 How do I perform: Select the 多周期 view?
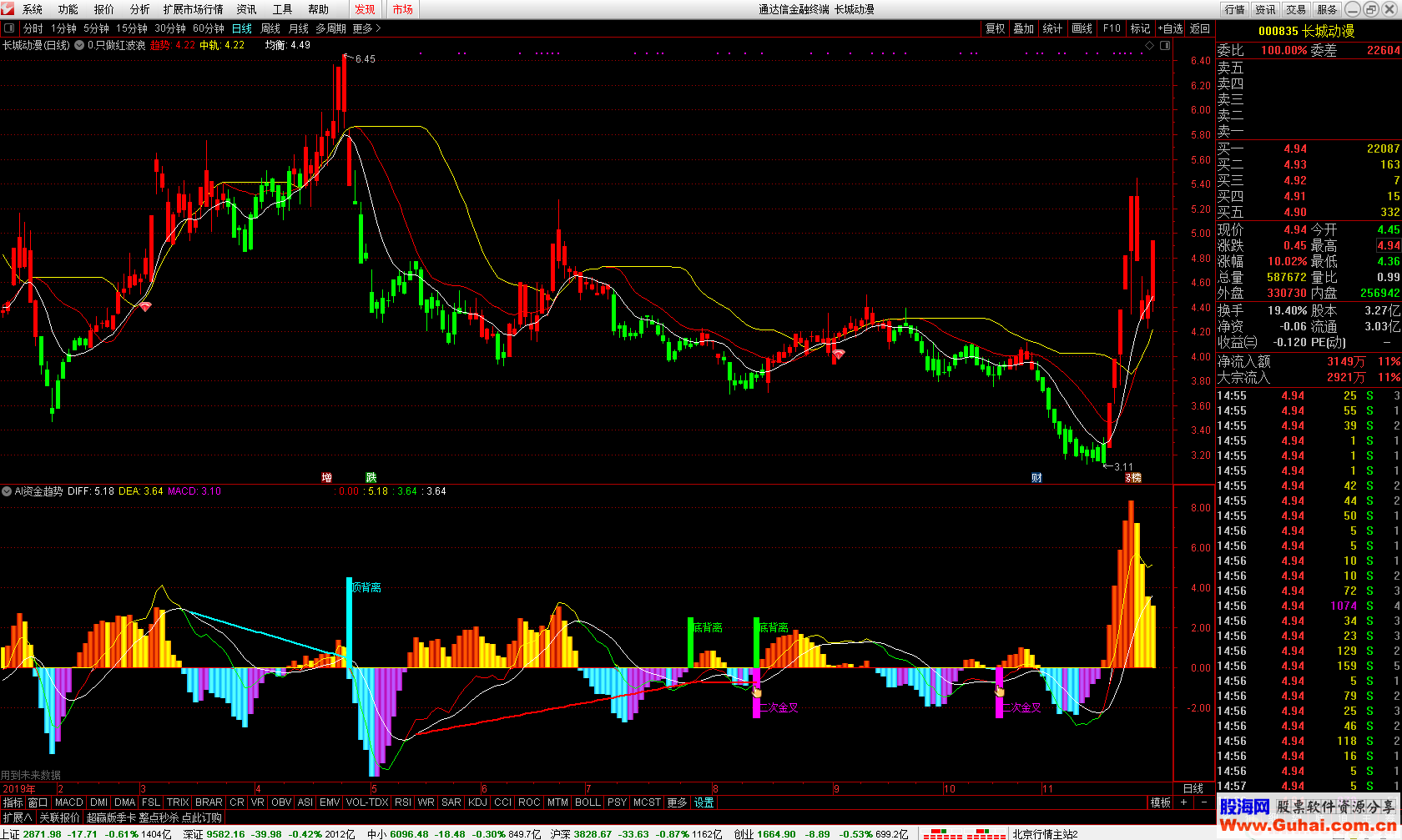(x=331, y=28)
